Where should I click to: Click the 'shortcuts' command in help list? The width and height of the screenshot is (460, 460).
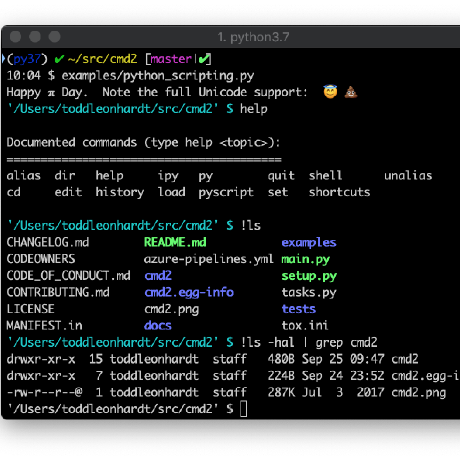click(x=339, y=192)
